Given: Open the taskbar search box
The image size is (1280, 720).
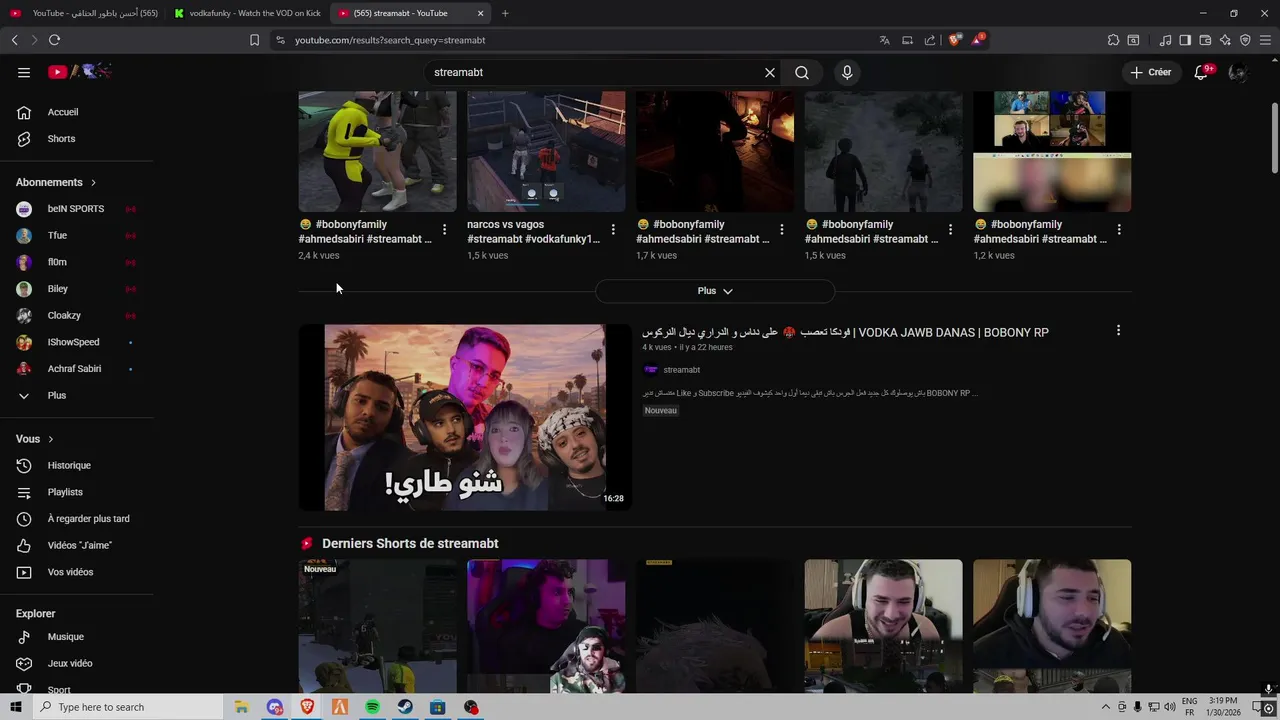Looking at the screenshot, I should [130, 707].
